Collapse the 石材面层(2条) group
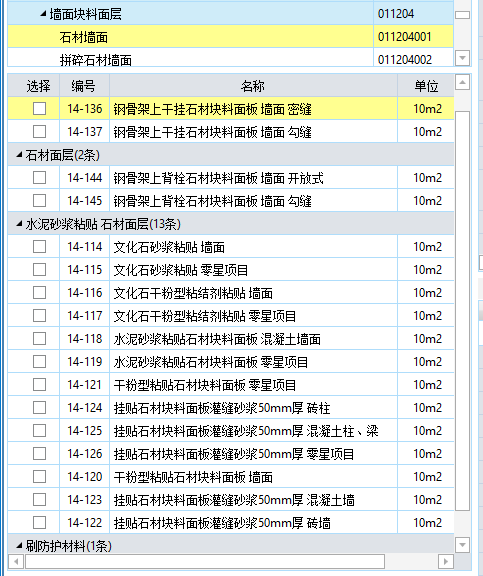The image size is (483, 576). [x=19, y=155]
